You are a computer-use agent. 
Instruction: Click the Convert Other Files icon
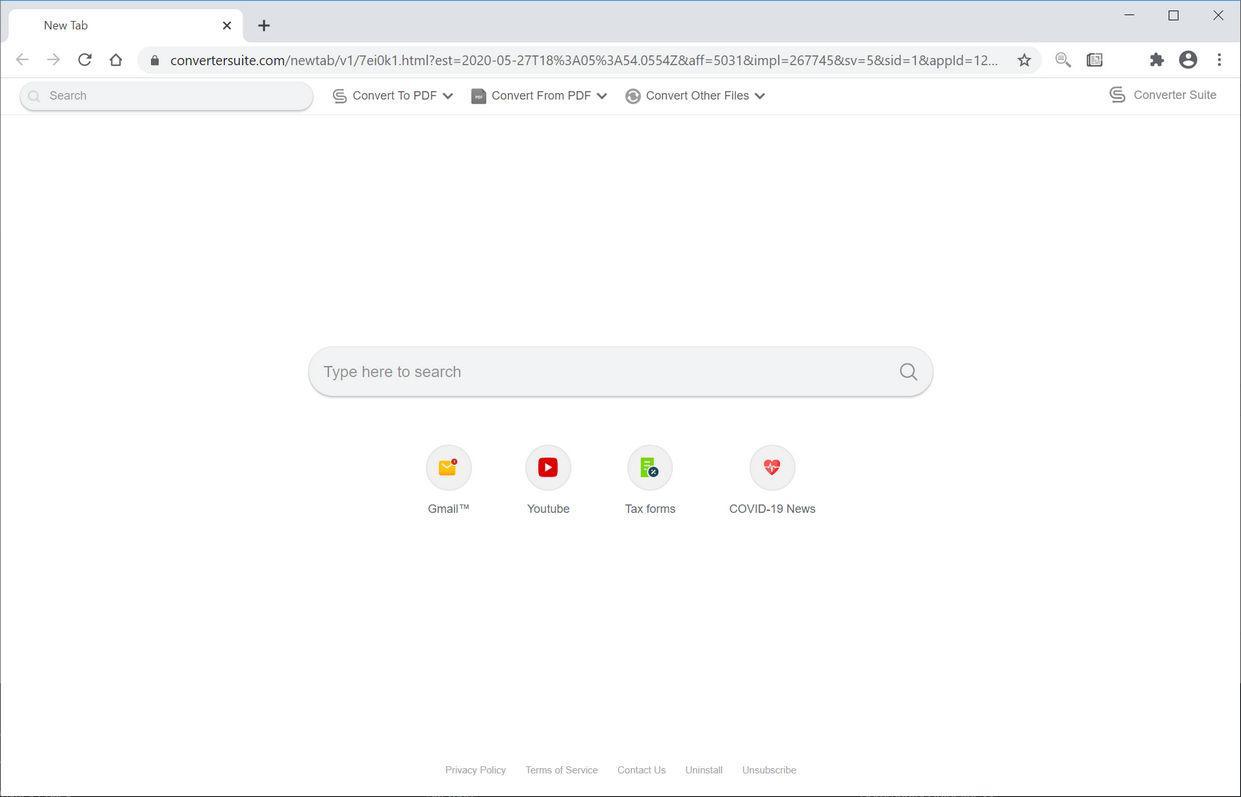click(633, 96)
